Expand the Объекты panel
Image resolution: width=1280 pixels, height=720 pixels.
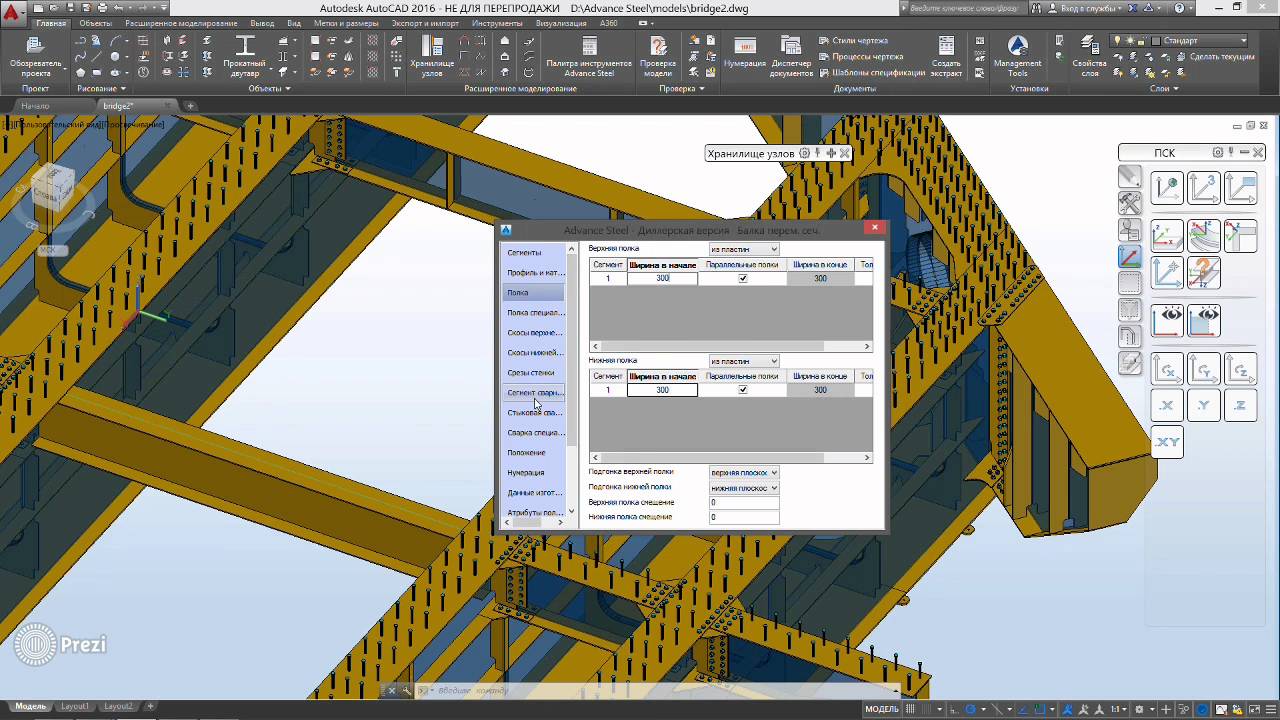coord(270,88)
